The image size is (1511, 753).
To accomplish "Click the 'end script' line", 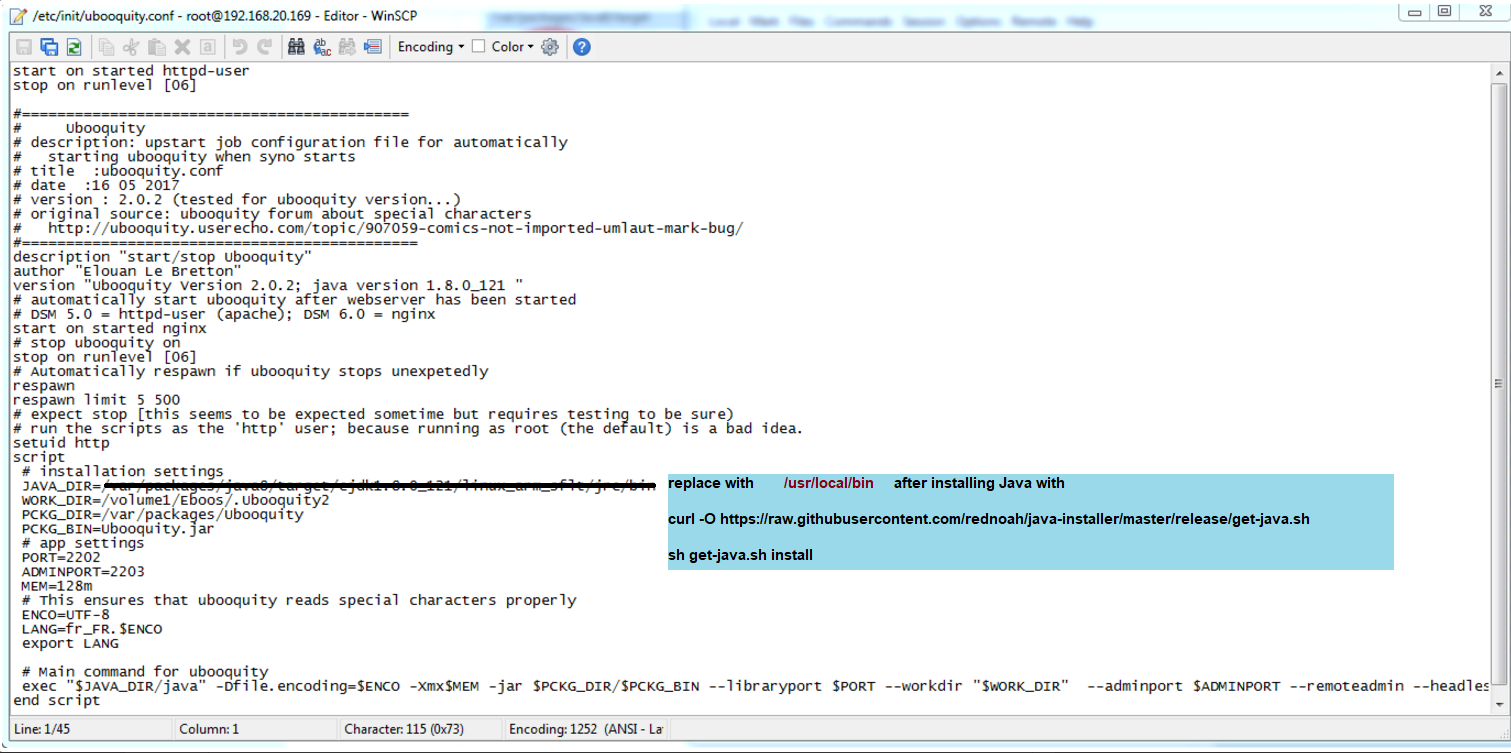I will pyautogui.click(x=56, y=700).
